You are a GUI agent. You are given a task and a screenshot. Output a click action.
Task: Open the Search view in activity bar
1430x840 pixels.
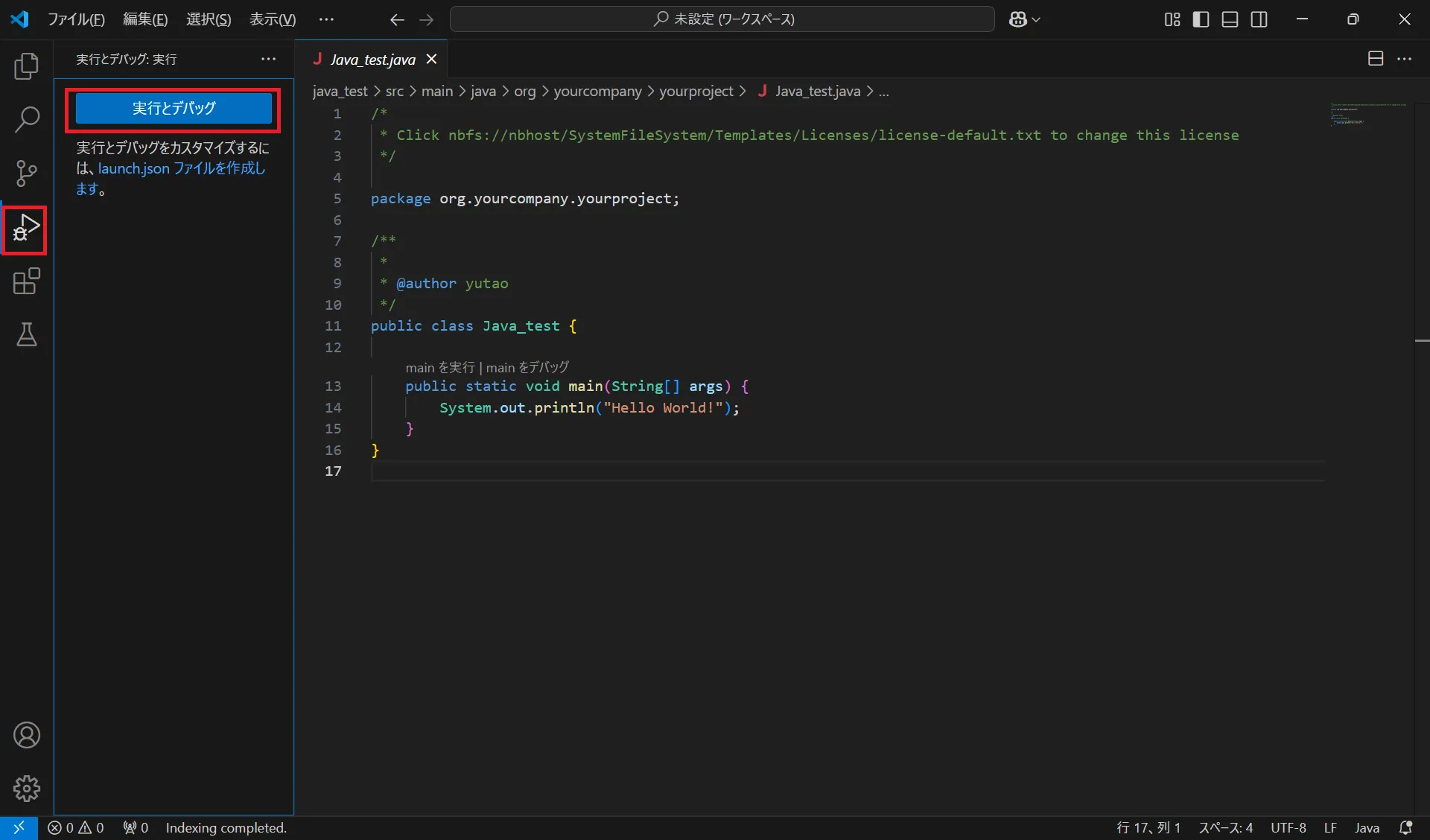pyautogui.click(x=27, y=119)
